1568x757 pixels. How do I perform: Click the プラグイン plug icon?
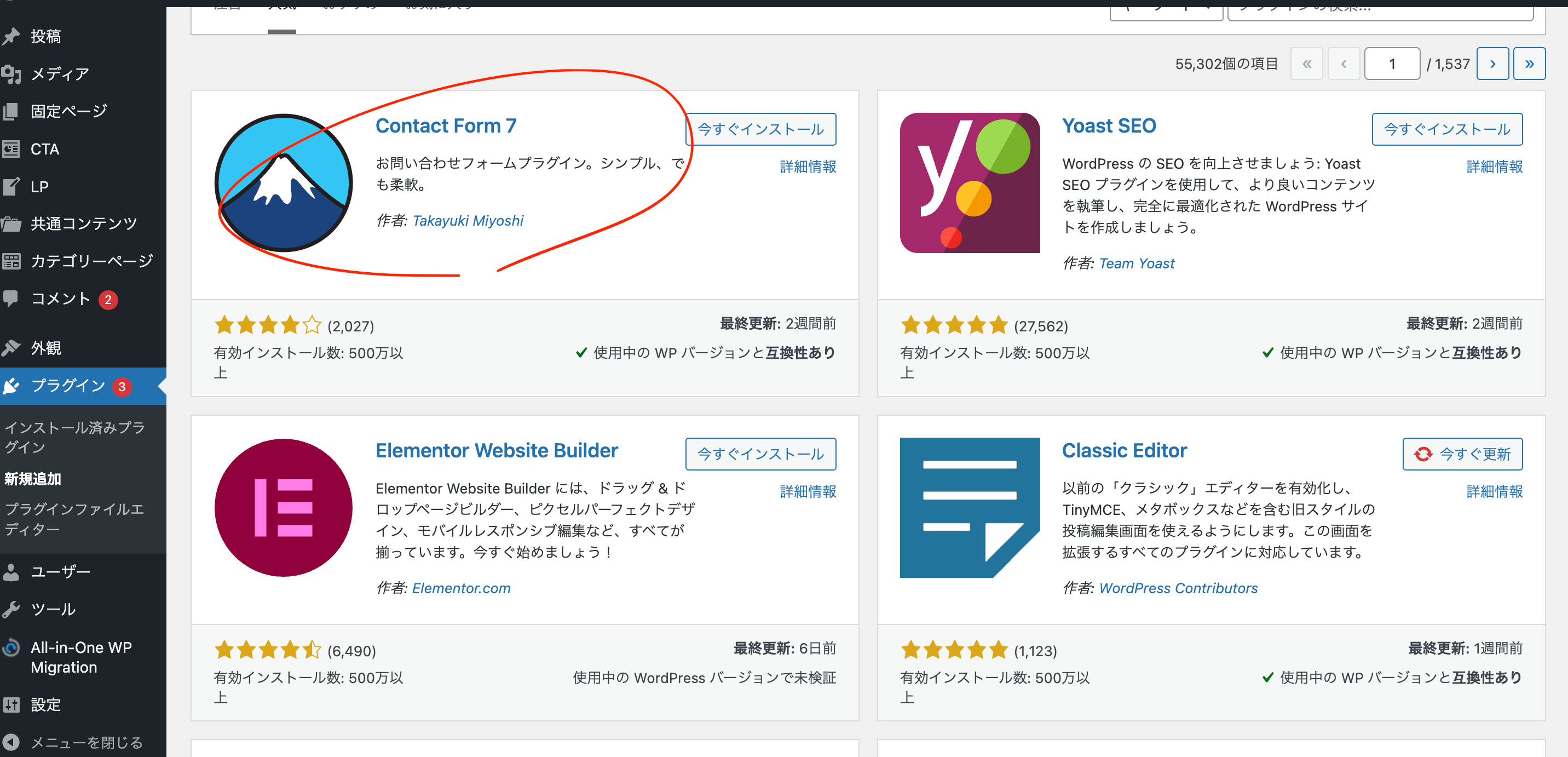pyautogui.click(x=11, y=386)
